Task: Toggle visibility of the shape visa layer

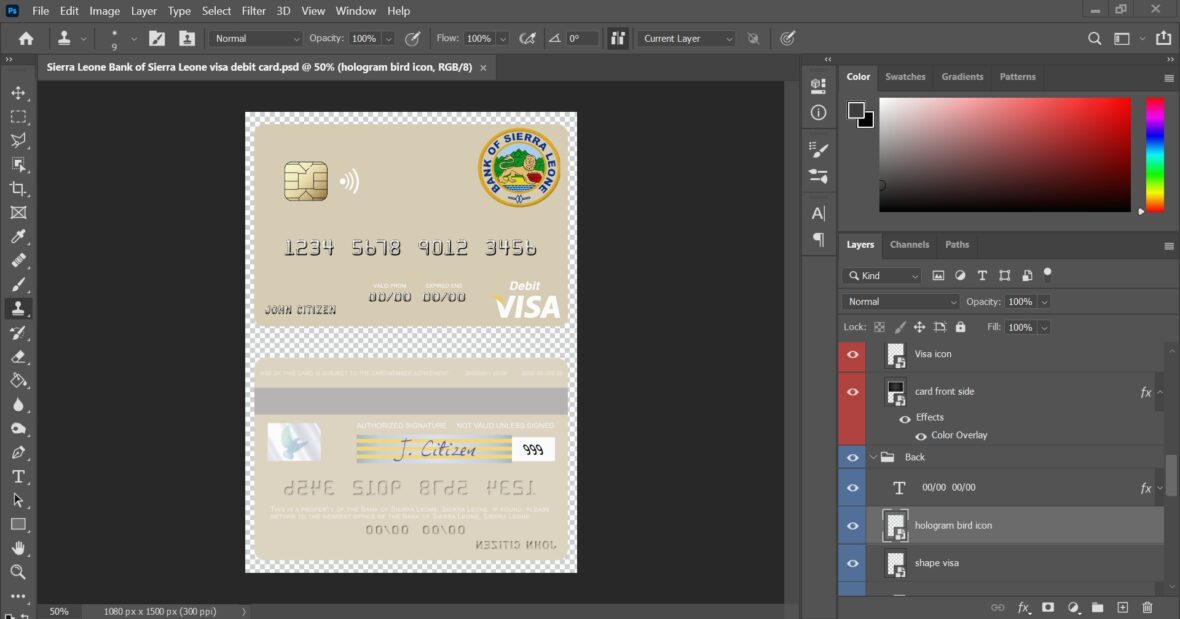Action: tap(852, 563)
